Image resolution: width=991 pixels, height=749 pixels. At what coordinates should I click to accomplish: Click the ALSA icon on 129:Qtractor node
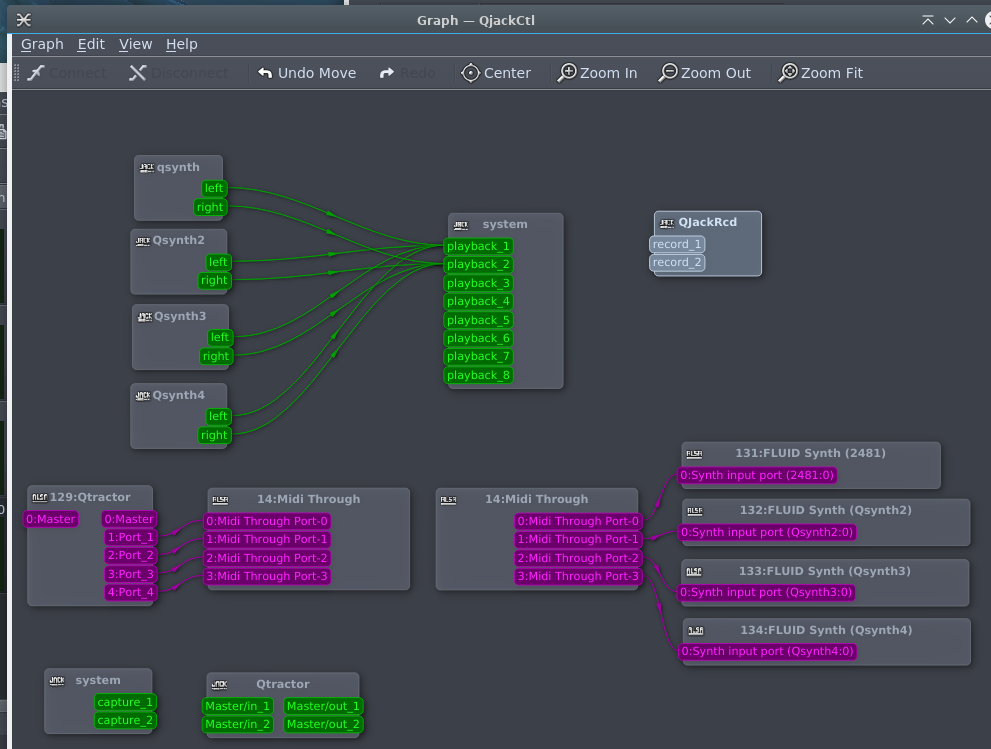pyautogui.click(x=40, y=497)
